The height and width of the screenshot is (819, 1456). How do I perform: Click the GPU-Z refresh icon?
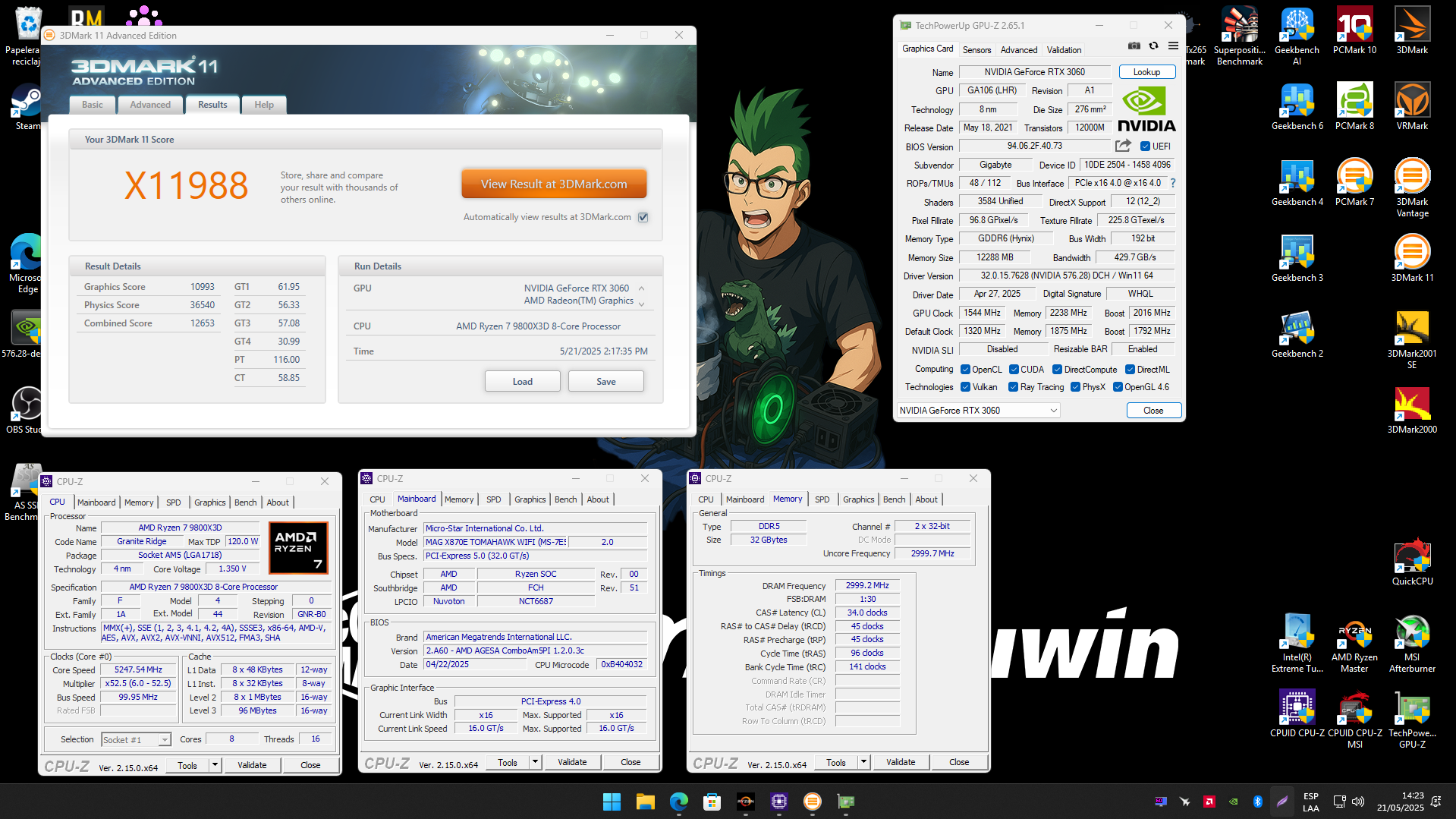click(x=1153, y=46)
